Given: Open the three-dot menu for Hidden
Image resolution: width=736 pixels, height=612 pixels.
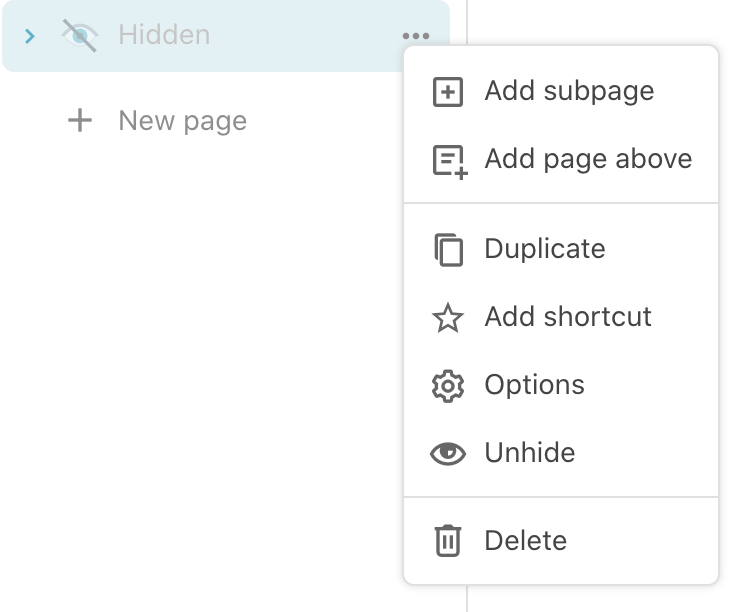Looking at the screenshot, I should 415,37.
